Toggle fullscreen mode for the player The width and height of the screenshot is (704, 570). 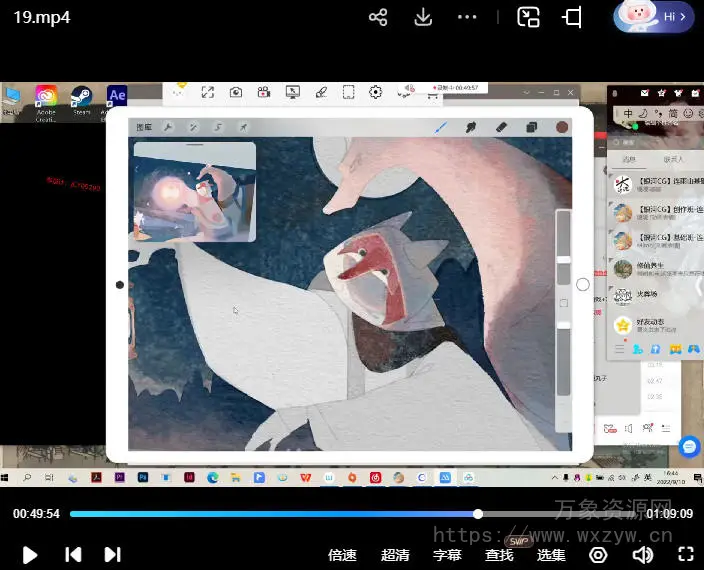point(686,555)
